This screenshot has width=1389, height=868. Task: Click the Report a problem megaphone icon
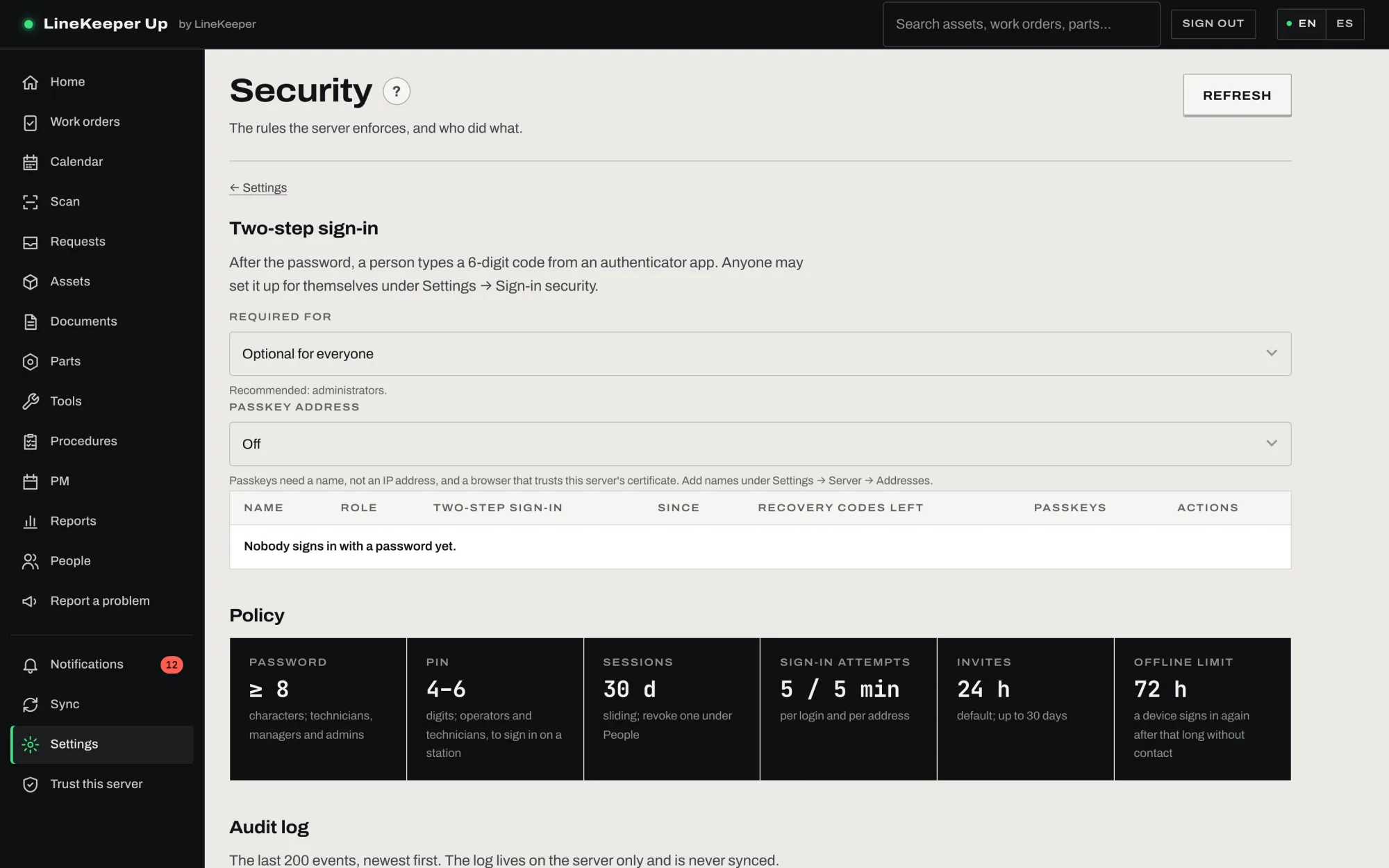tap(30, 601)
